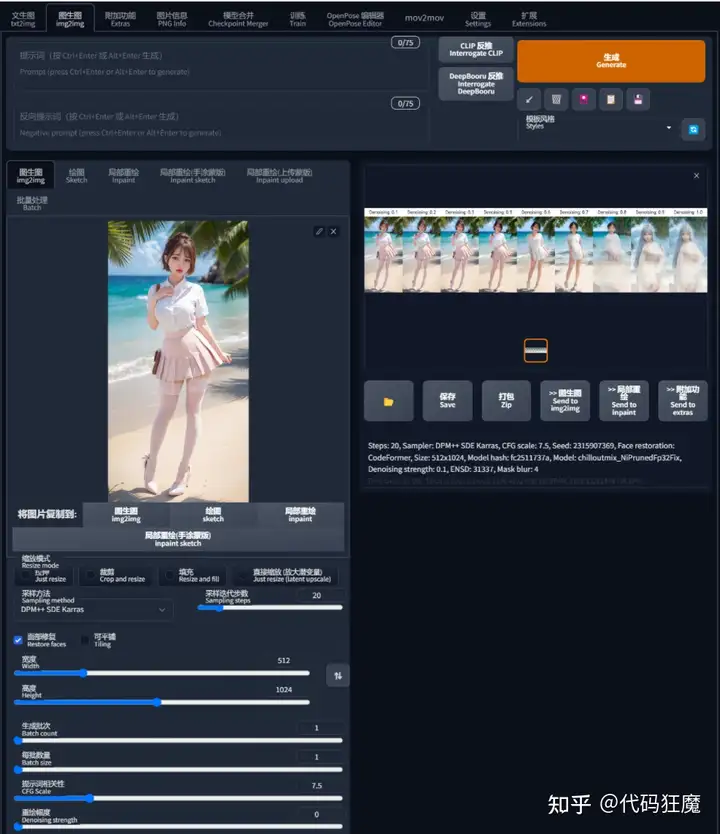
Task: Click Interrogate DeepBooru button
Action: tap(476, 84)
